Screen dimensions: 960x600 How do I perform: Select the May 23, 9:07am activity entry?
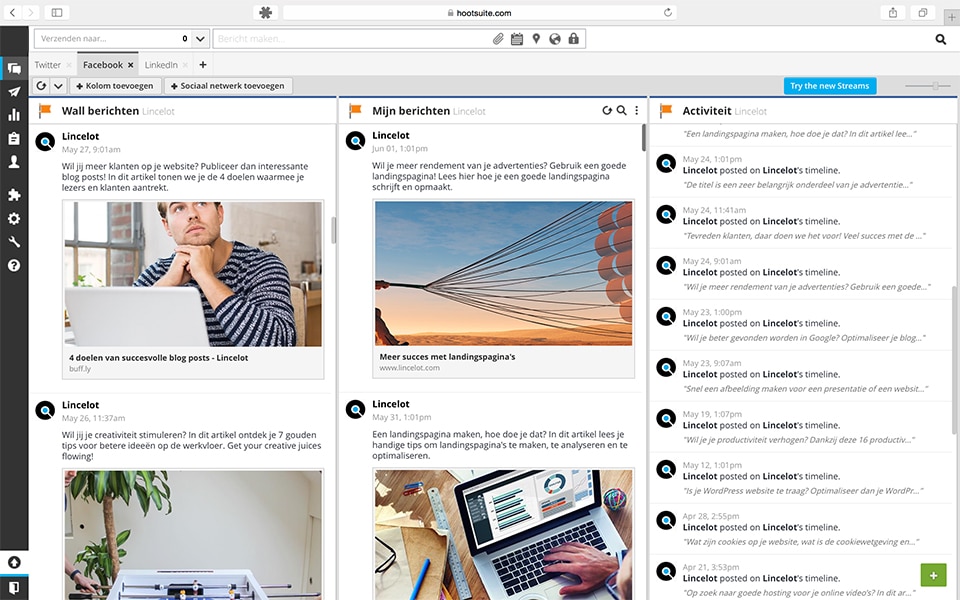coord(801,375)
